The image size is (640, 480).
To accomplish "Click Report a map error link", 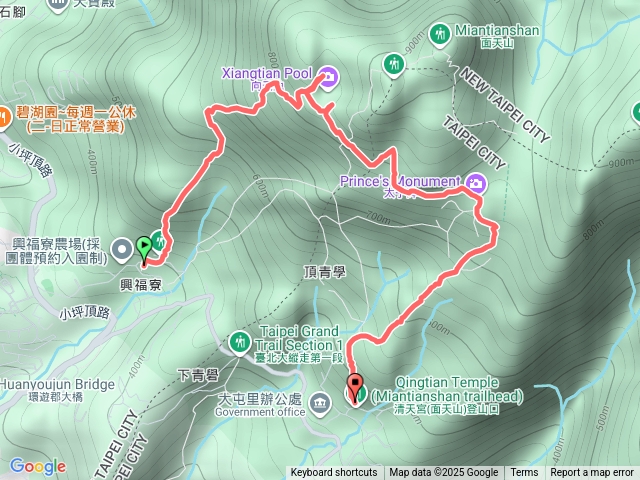I will point(591,473).
